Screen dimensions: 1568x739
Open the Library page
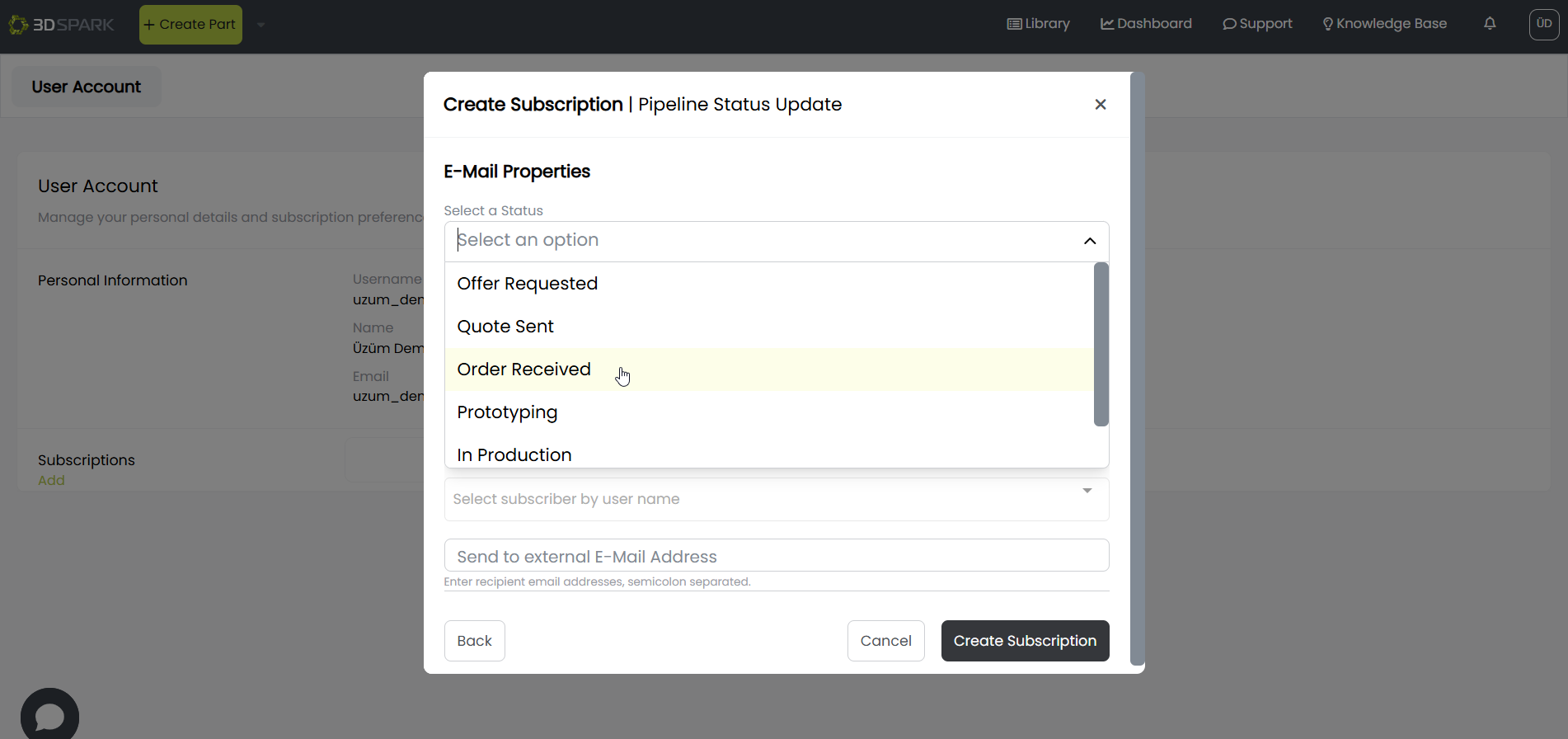coord(1038,24)
